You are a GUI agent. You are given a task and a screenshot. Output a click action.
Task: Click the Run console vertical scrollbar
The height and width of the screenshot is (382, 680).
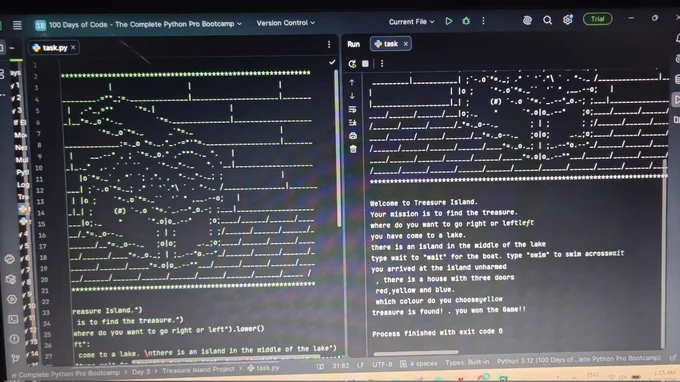(664, 254)
